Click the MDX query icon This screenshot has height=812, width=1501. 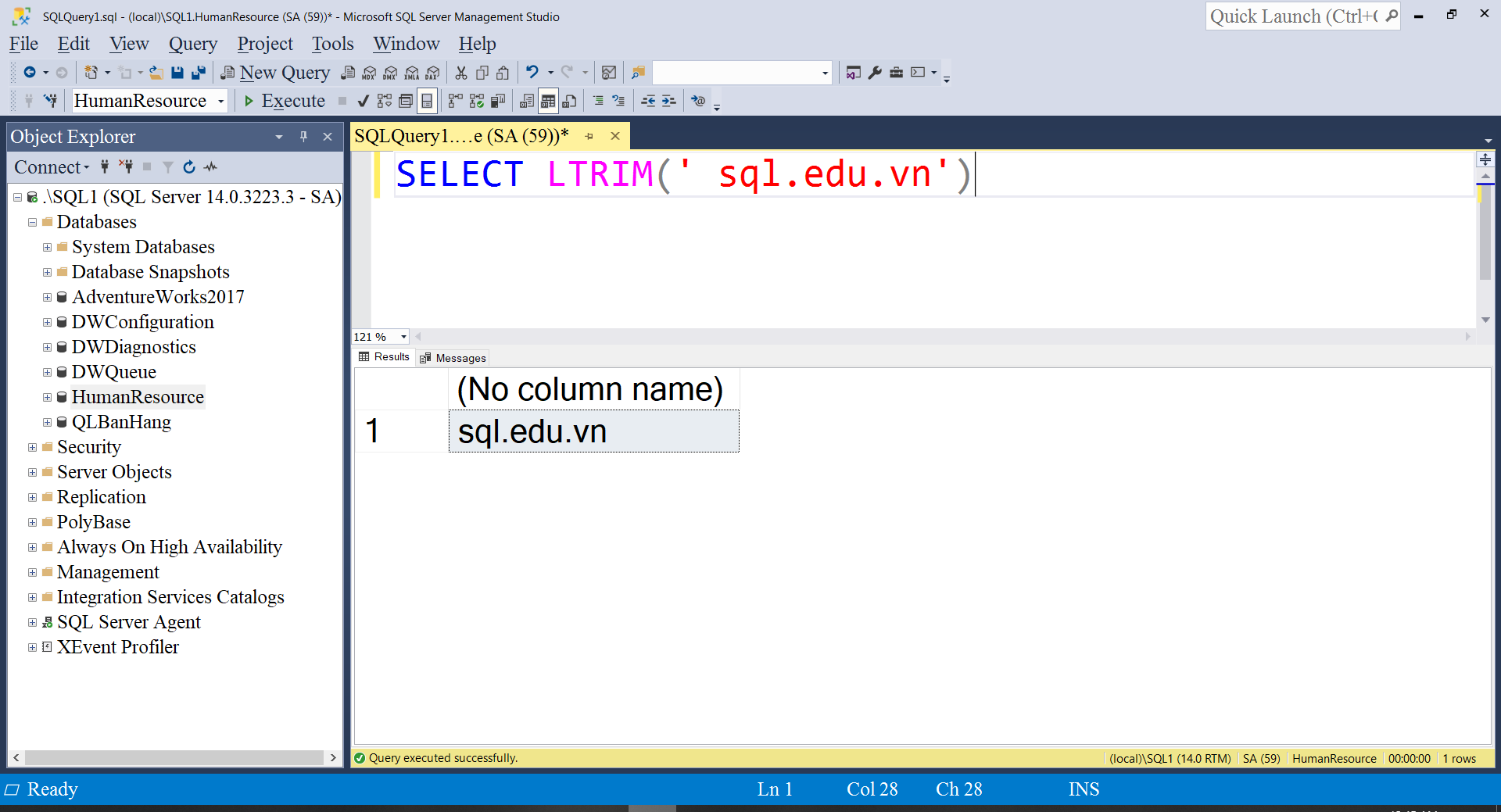(369, 73)
